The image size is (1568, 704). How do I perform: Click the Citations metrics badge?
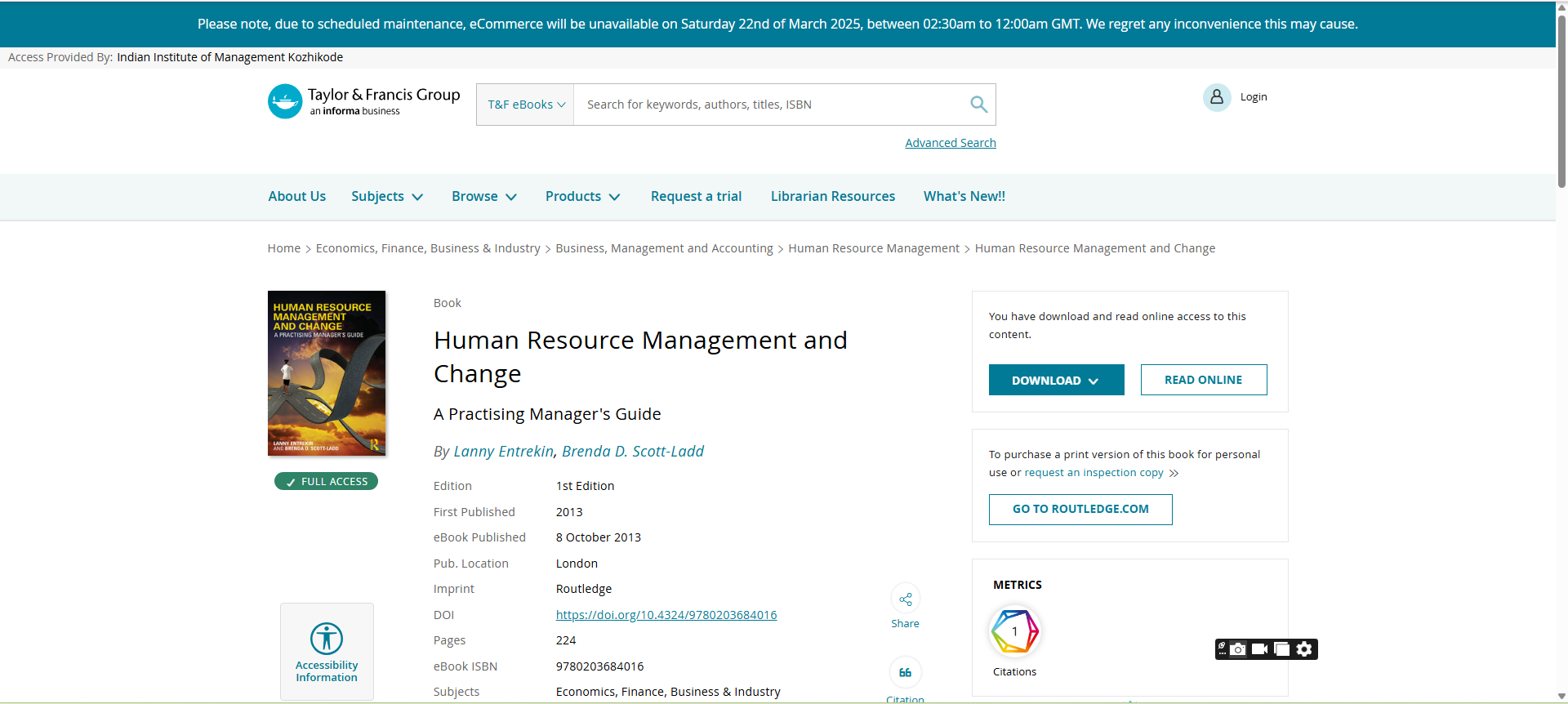pos(1014,631)
